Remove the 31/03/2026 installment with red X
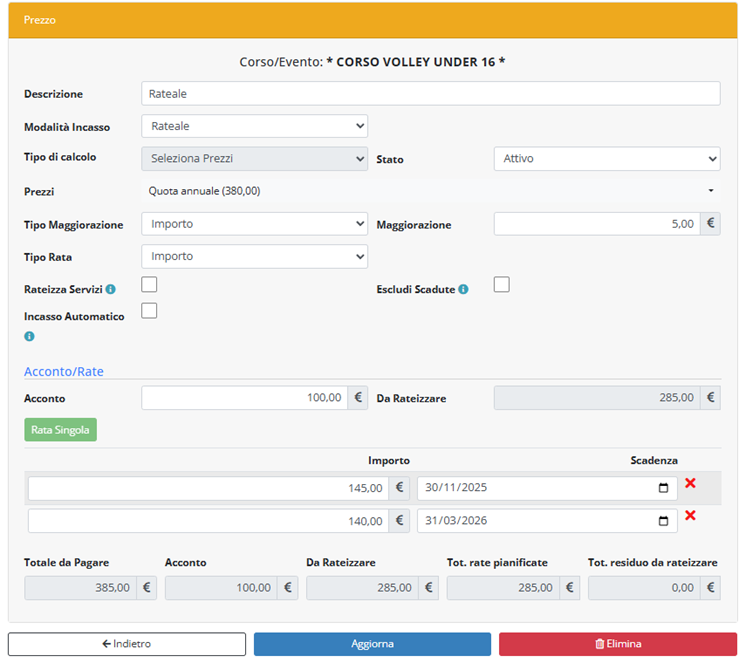Image resolution: width=739 pixels, height=663 pixels. [690, 516]
